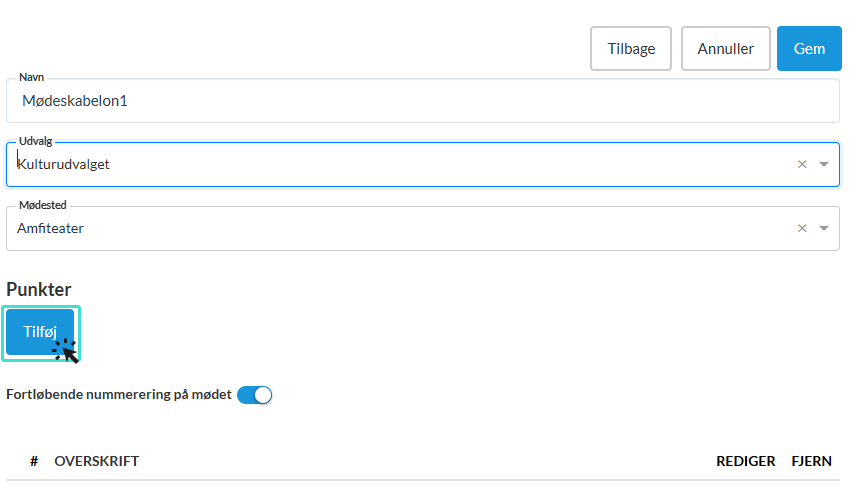Viewport: 863px width, 498px height.
Task: Clear the Amfiteater selection in Mødested
Action: 802,228
